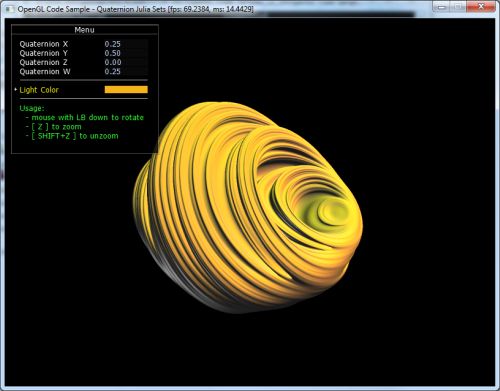Open the orange Light Color swatch
Screen dimensions: 500x391
[126, 89]
